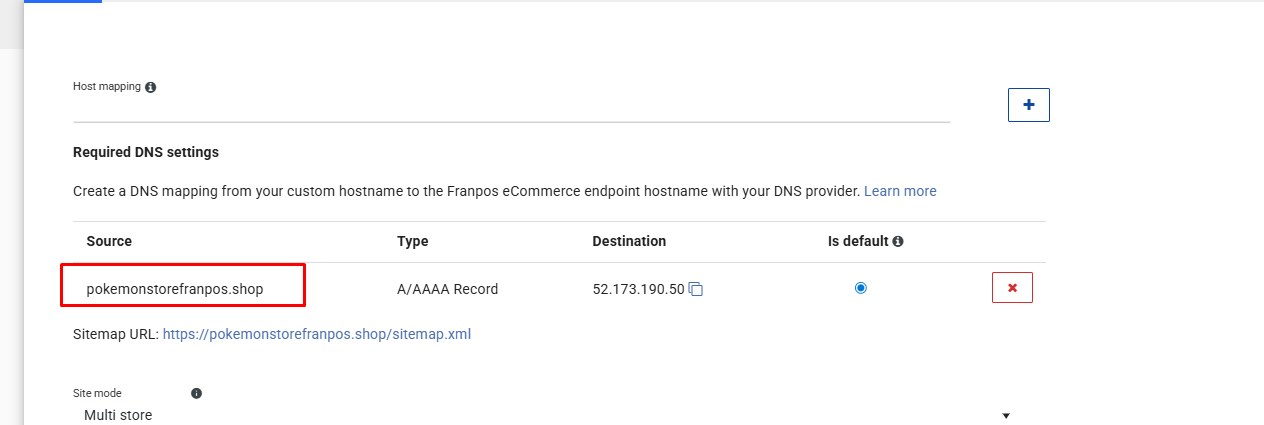
Task: Click the Required DNS settings heading
Action: [146, 153]
